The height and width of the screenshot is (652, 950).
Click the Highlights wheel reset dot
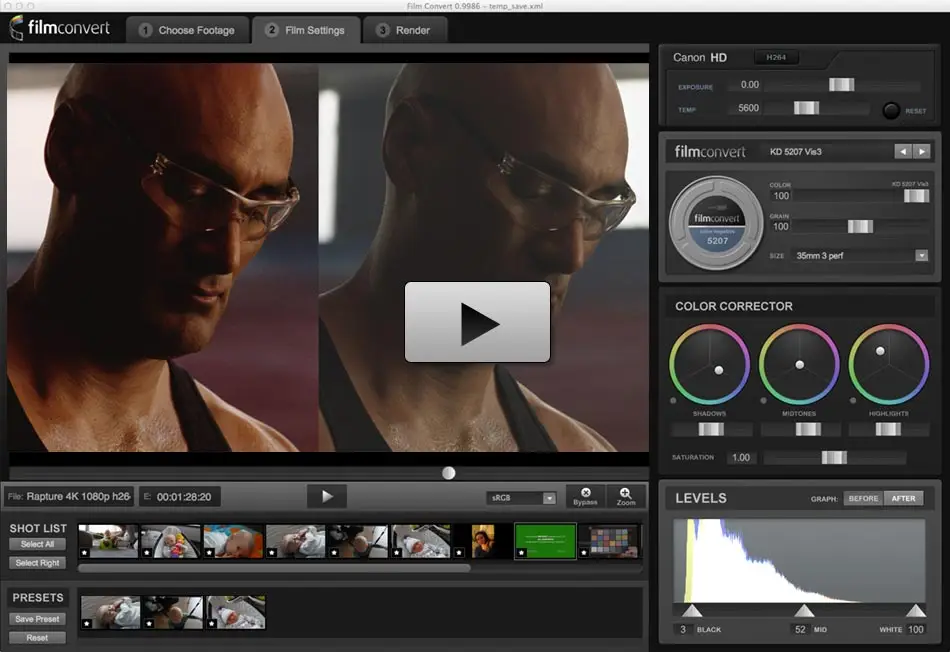853,401
